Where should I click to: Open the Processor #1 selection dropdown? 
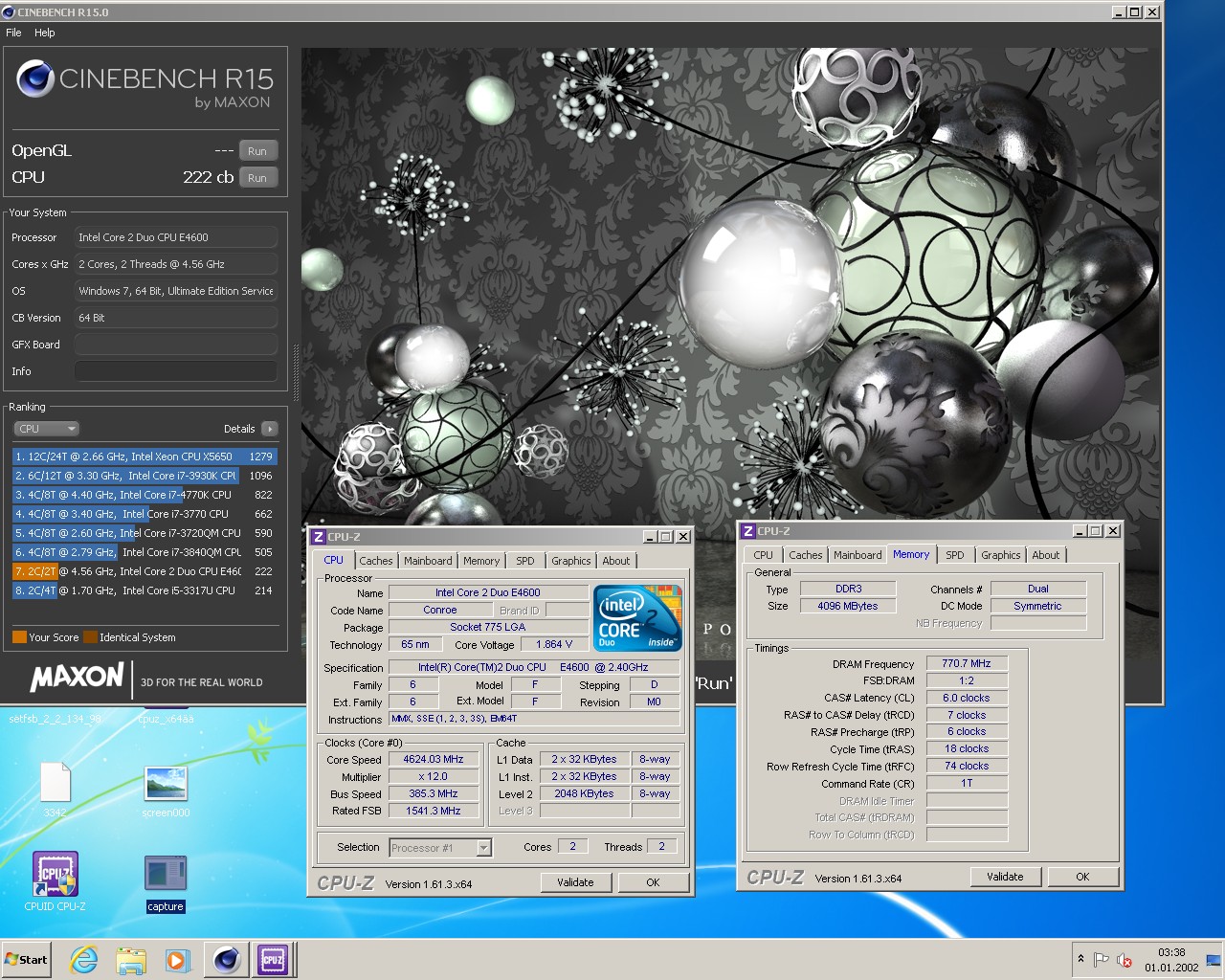point(440,847)
